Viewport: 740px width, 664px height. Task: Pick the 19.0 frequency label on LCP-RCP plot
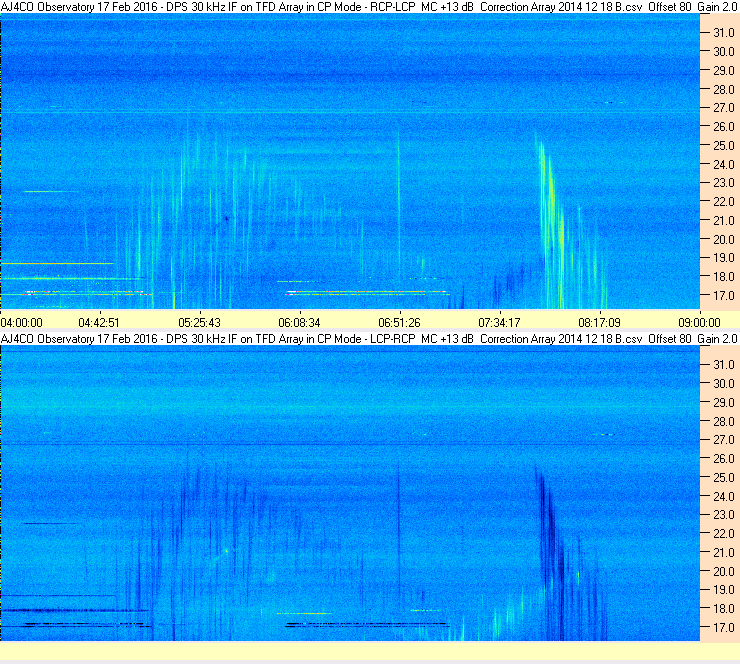[724, 590]
